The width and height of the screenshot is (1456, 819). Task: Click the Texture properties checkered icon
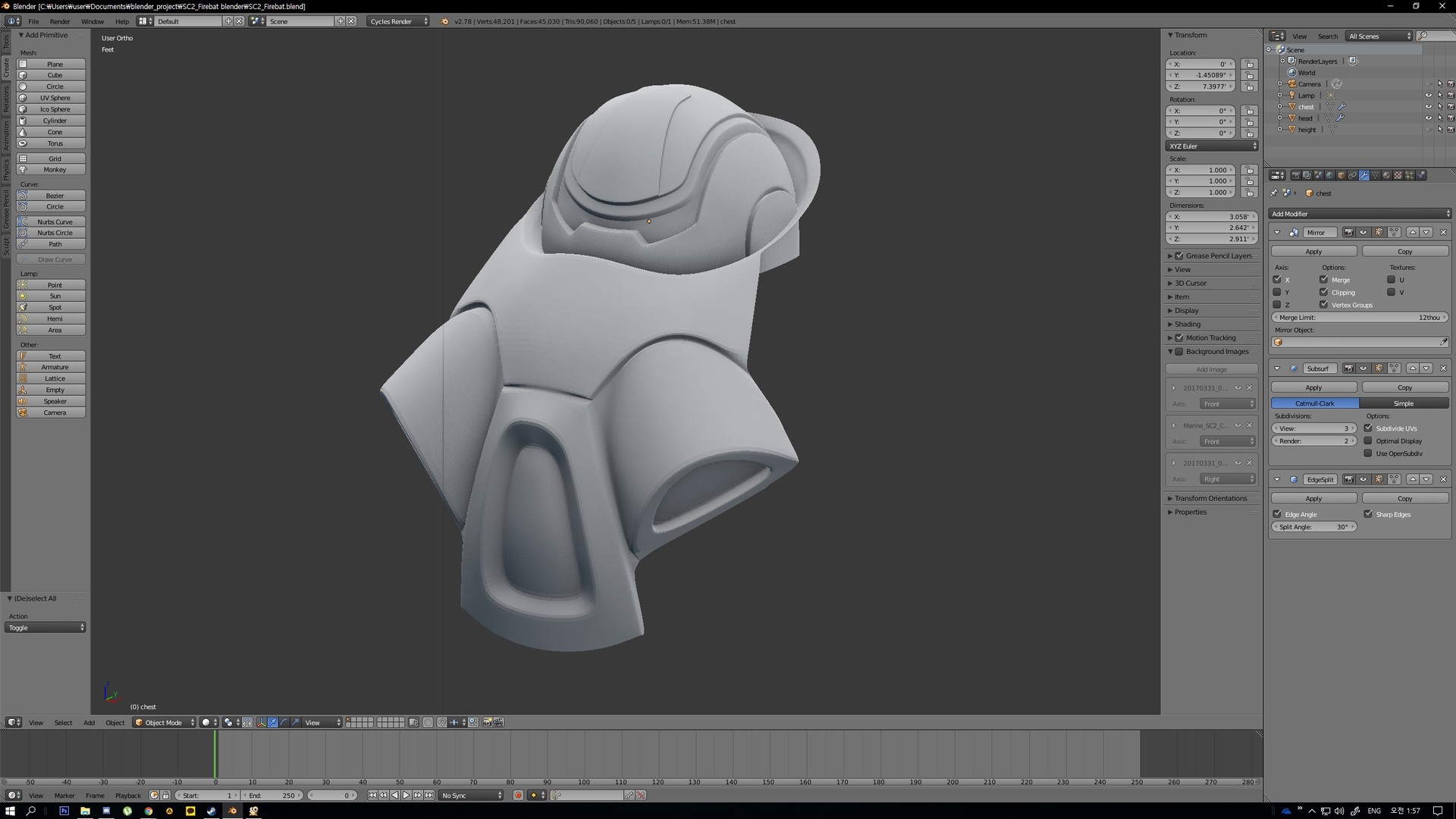pos(1398,175)
